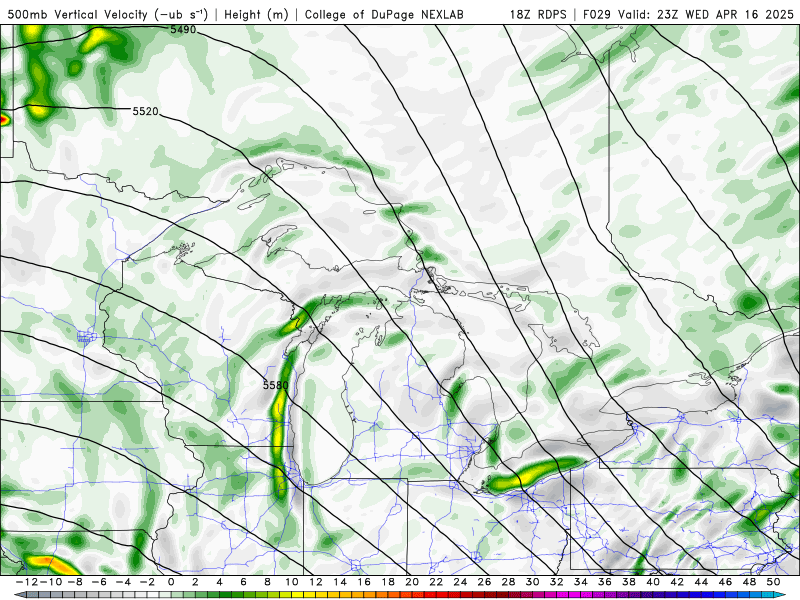Image resolution: width=800 pixels, height=600 pixels.
Task: Click the 38 colorbar value
Action: [629, 582]
